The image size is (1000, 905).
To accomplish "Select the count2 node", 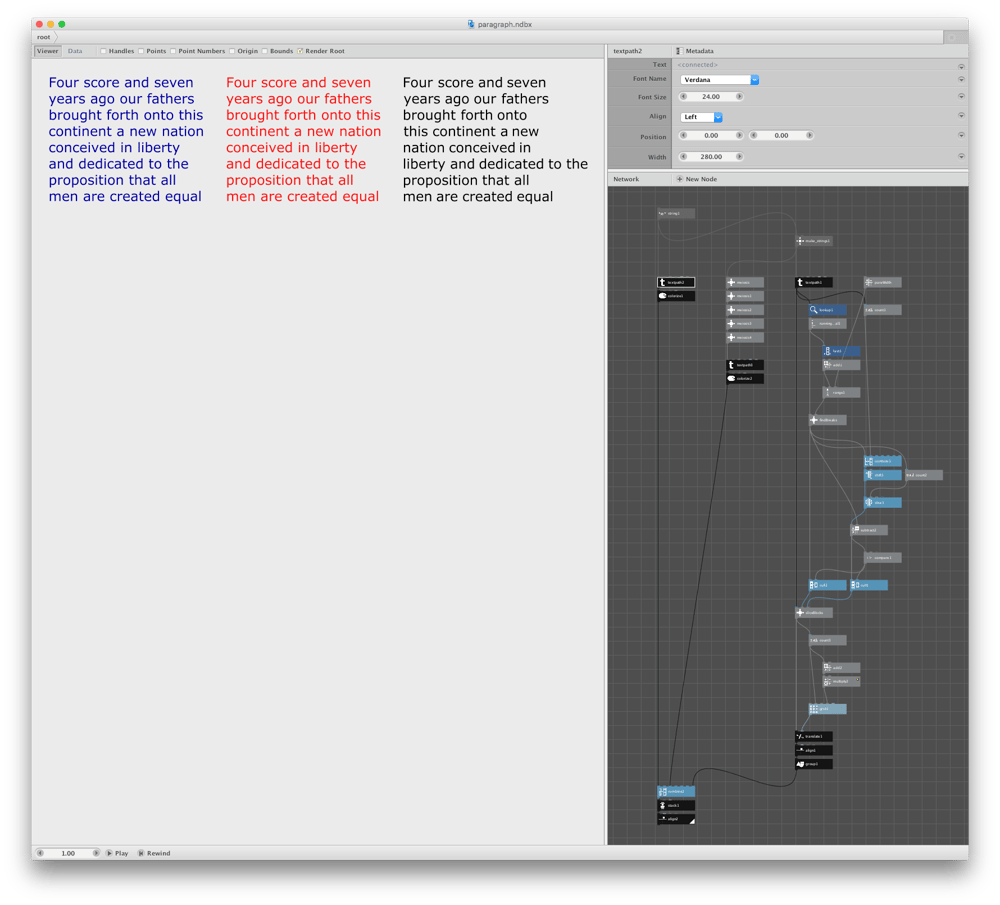I will click(924, 475).
